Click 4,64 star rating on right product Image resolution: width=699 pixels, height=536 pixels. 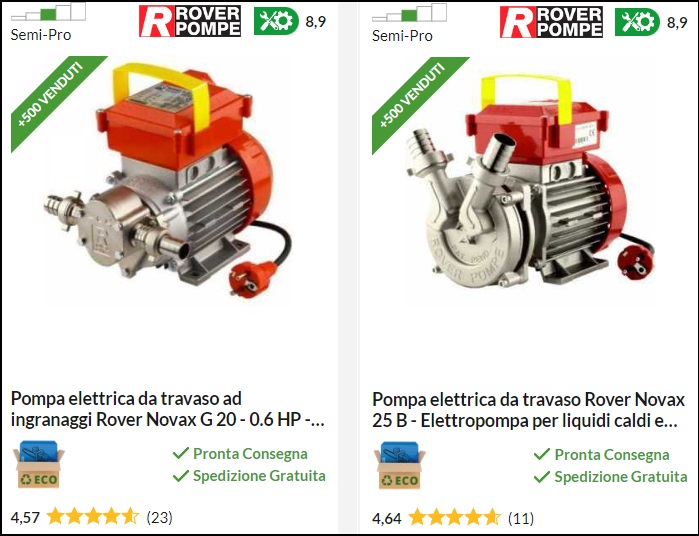point(436,518)
